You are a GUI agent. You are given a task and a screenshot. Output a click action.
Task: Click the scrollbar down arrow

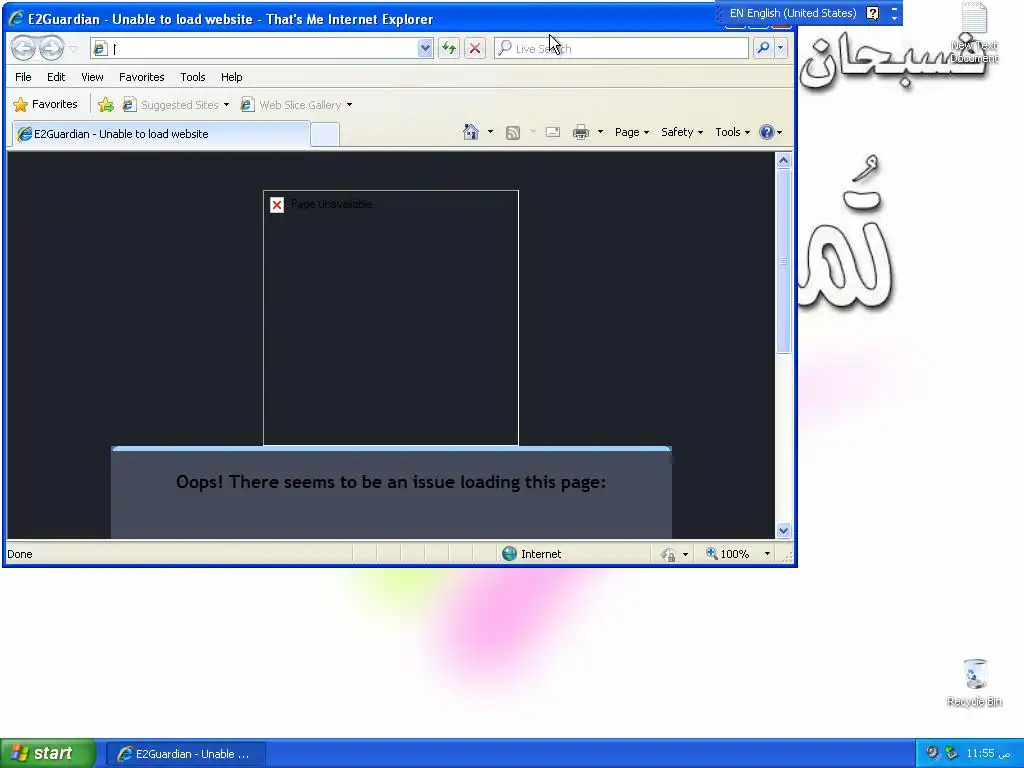pyautogui.click(x=784, y=530)
